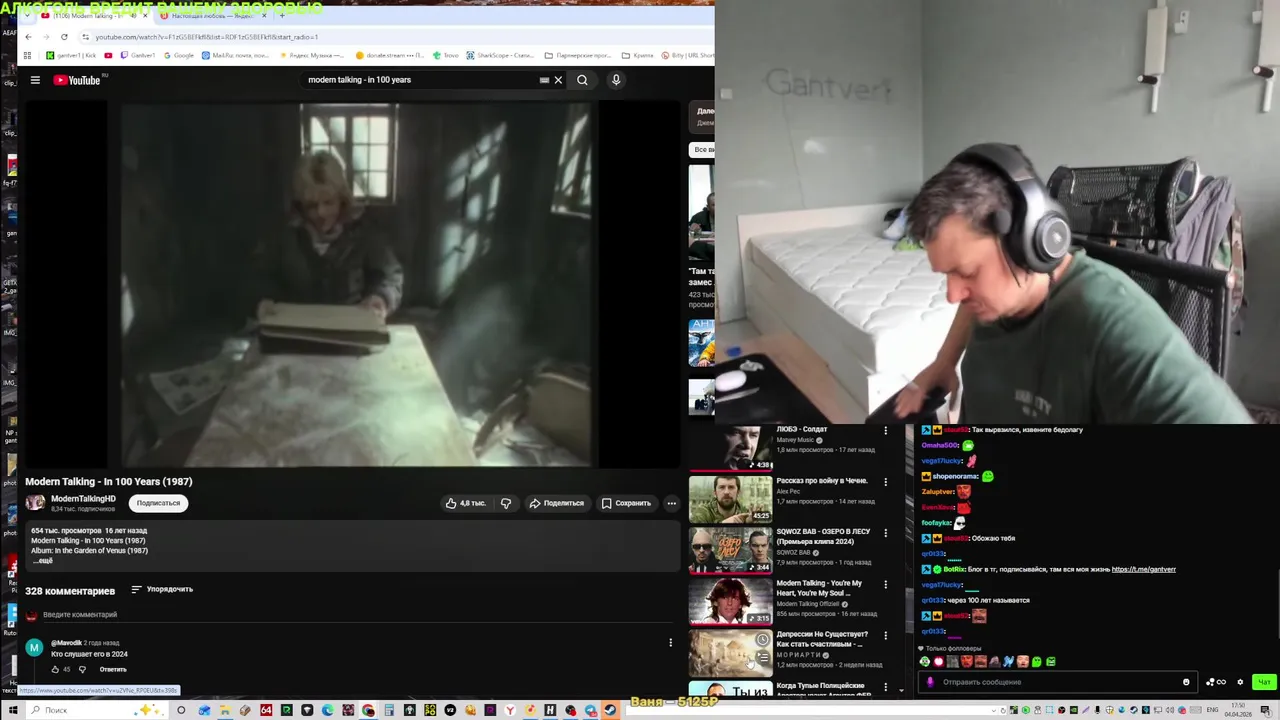Viewport: 1280px width, 720px height.
Task: Share the video with Поделиться
Action: pyautogui.click(x=556, y=503)
